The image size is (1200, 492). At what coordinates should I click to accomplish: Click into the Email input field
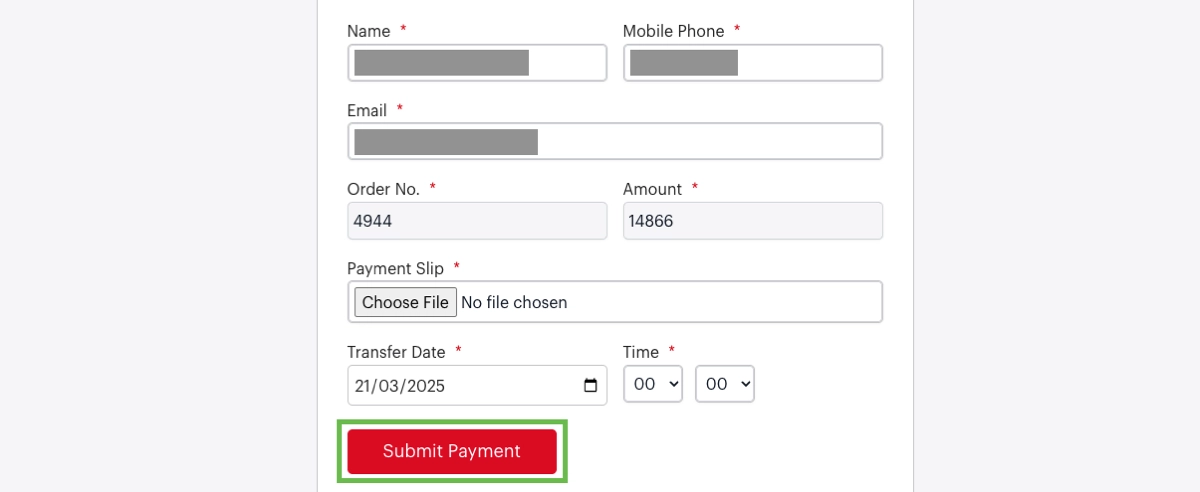[614, 142]
